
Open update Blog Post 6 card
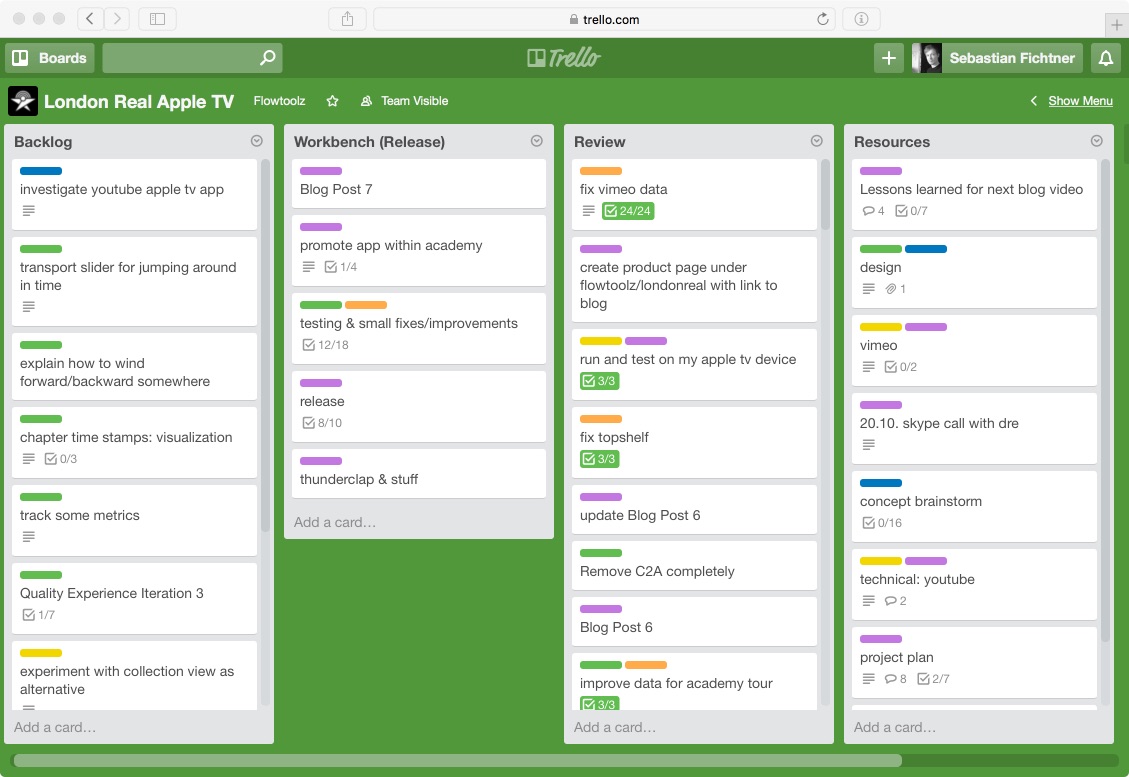point(694,509)
